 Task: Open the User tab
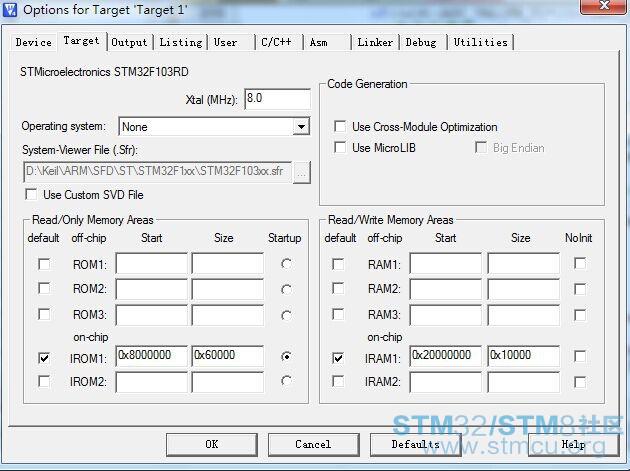225,42
